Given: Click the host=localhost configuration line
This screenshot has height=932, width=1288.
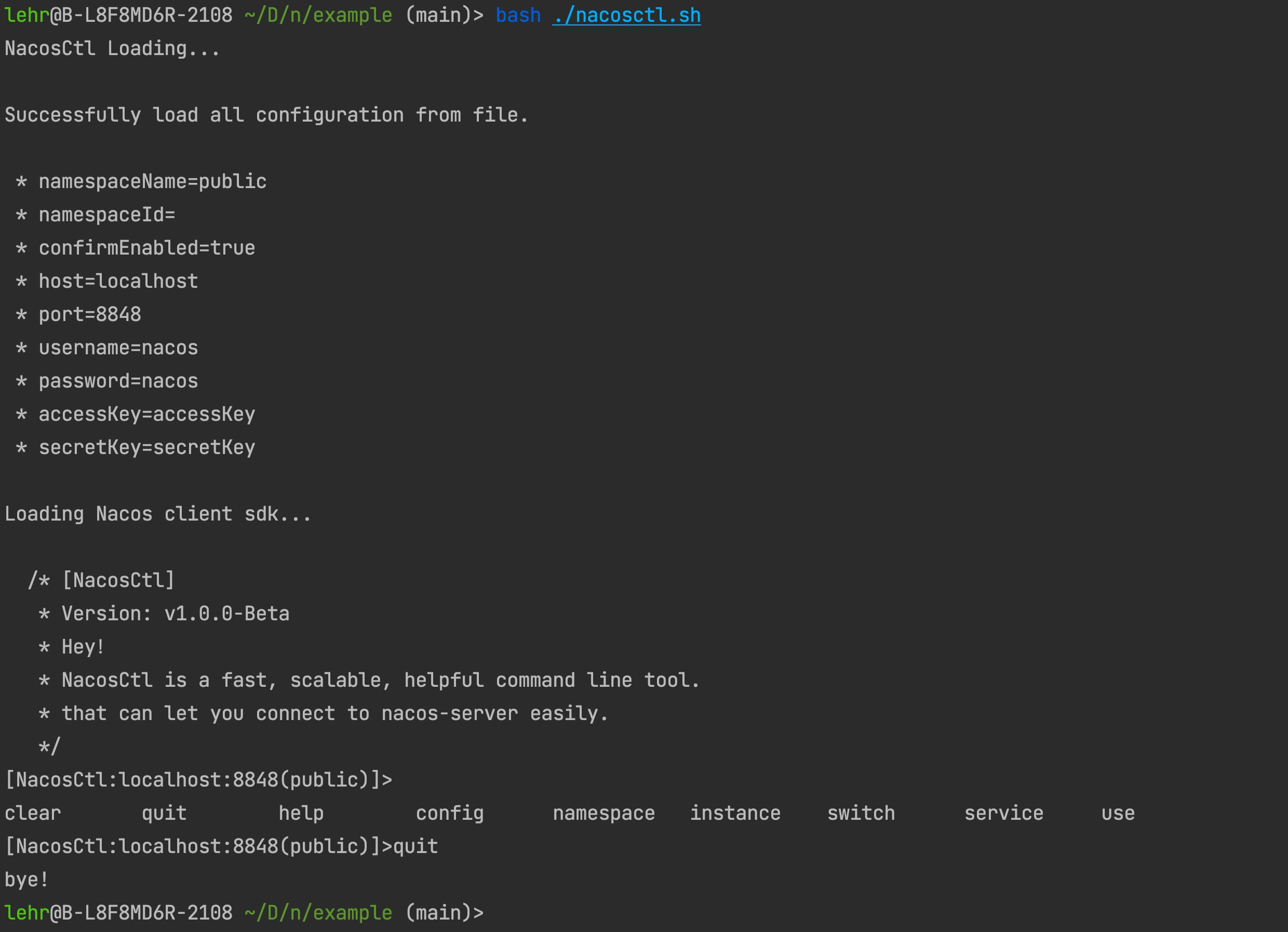Looking at the screenshot, I should point(118,281).
